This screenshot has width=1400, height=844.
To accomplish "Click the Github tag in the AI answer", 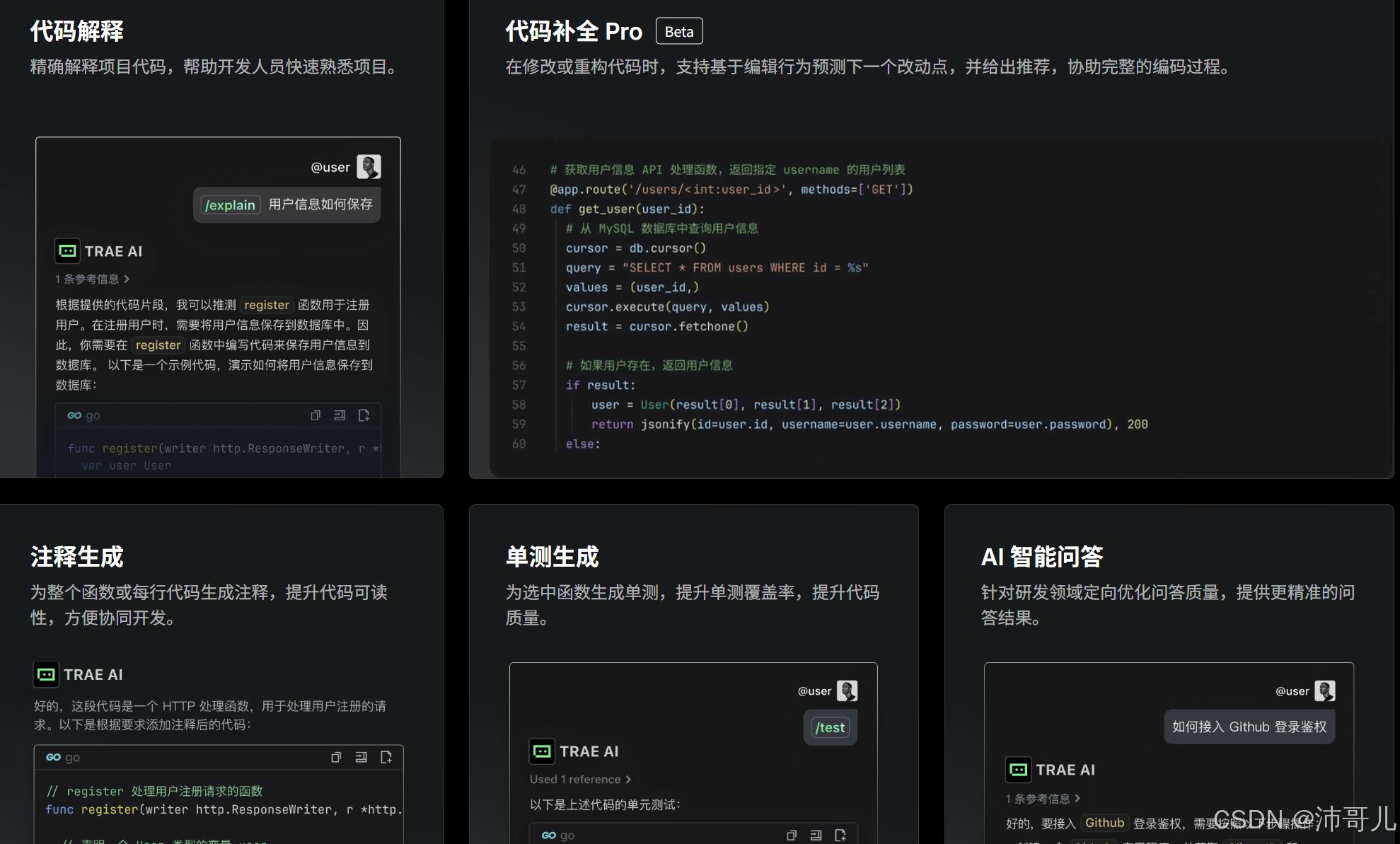I will click(x=1104, y=823).
